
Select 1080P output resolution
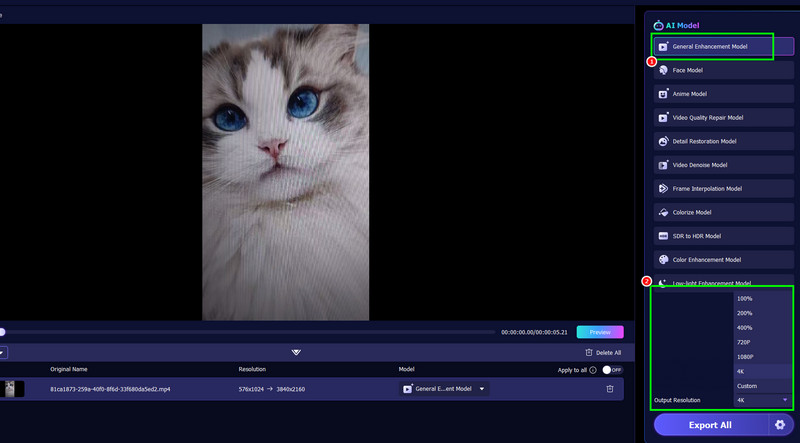[x=763, y=357]
